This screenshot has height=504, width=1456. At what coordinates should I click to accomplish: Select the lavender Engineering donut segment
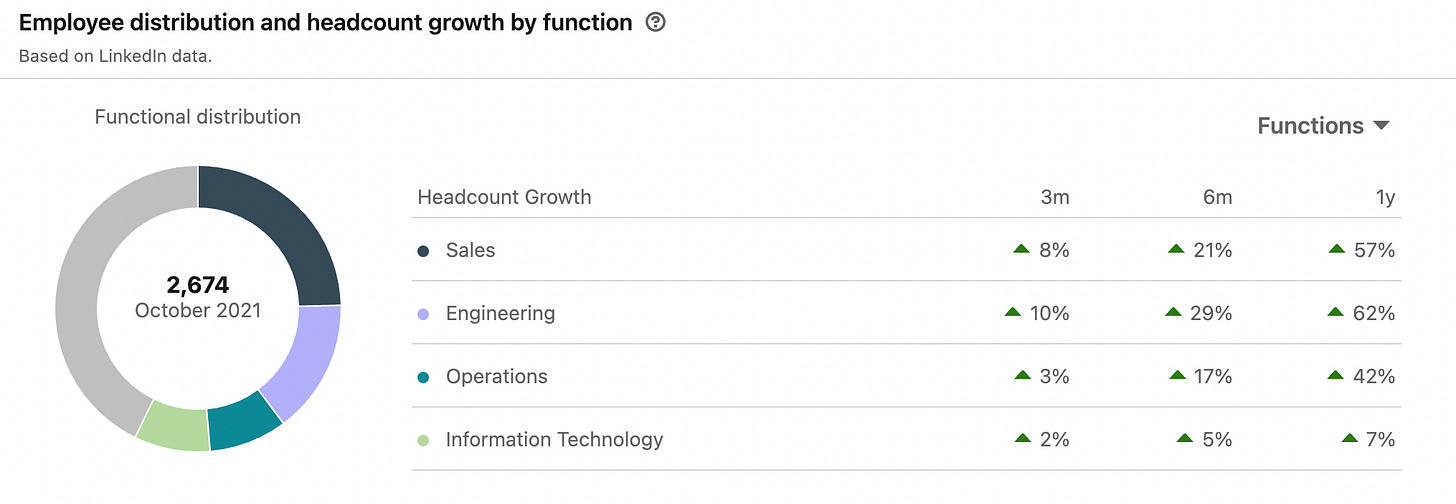tap(303, 358)
